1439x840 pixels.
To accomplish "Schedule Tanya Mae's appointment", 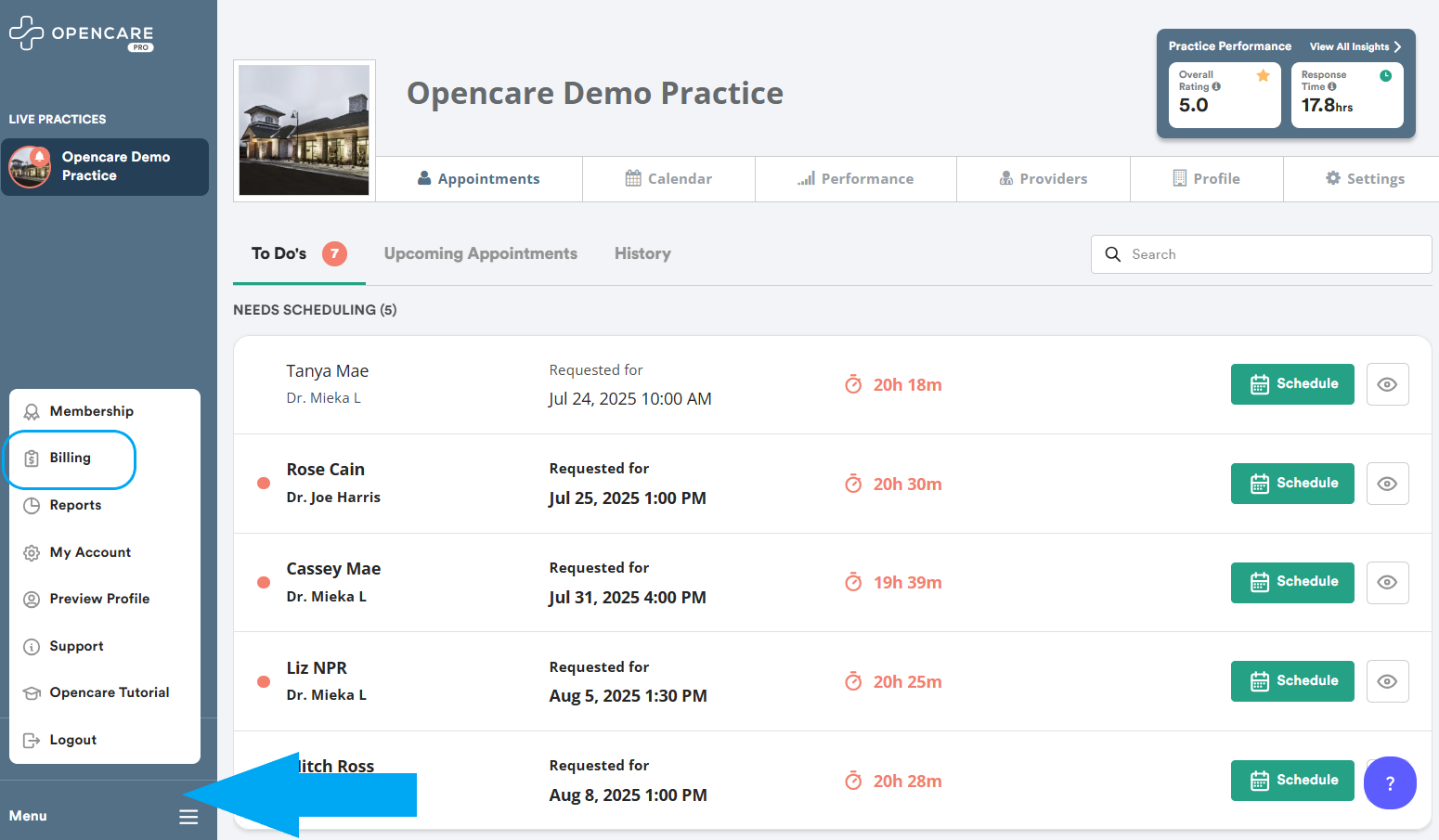I will pyautogui.click(x=1292, y=384).
